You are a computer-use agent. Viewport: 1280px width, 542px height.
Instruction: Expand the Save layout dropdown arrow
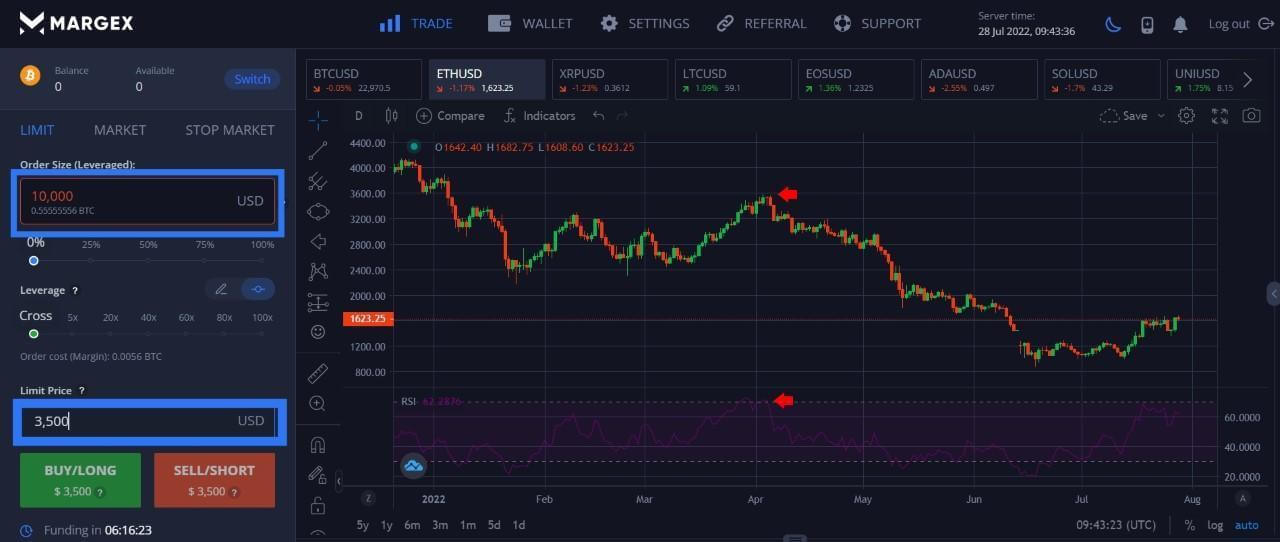(1161, 116)
